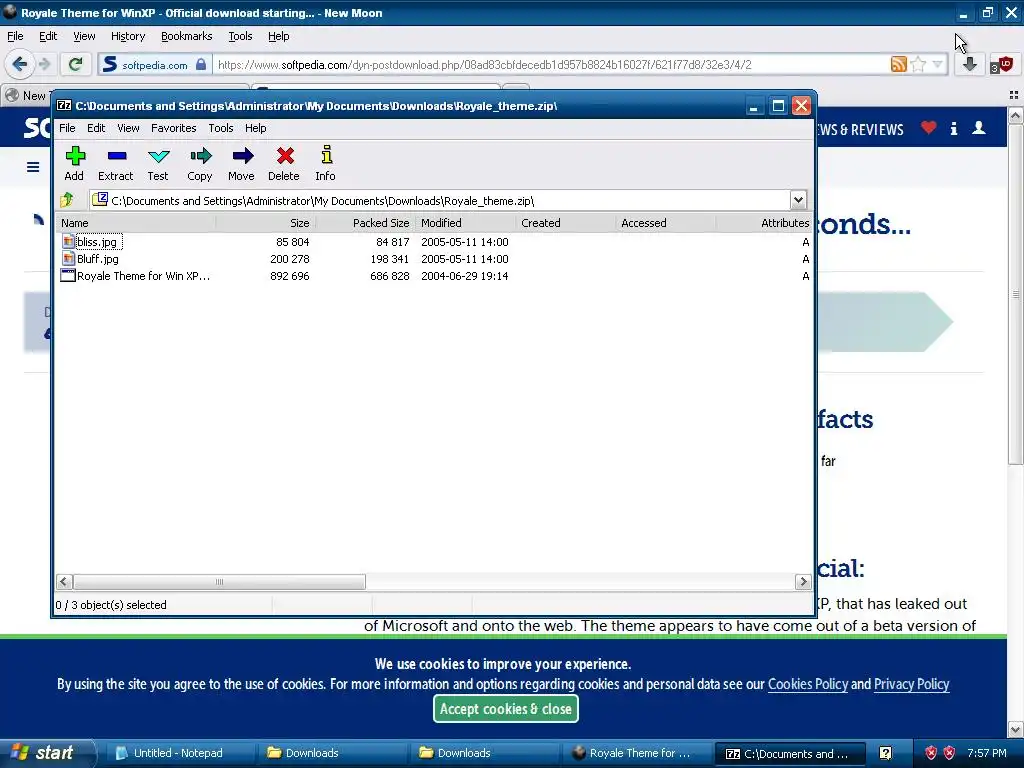
Task: Click the Copy toolbar icon in 7-Zip
Action: 200,163
